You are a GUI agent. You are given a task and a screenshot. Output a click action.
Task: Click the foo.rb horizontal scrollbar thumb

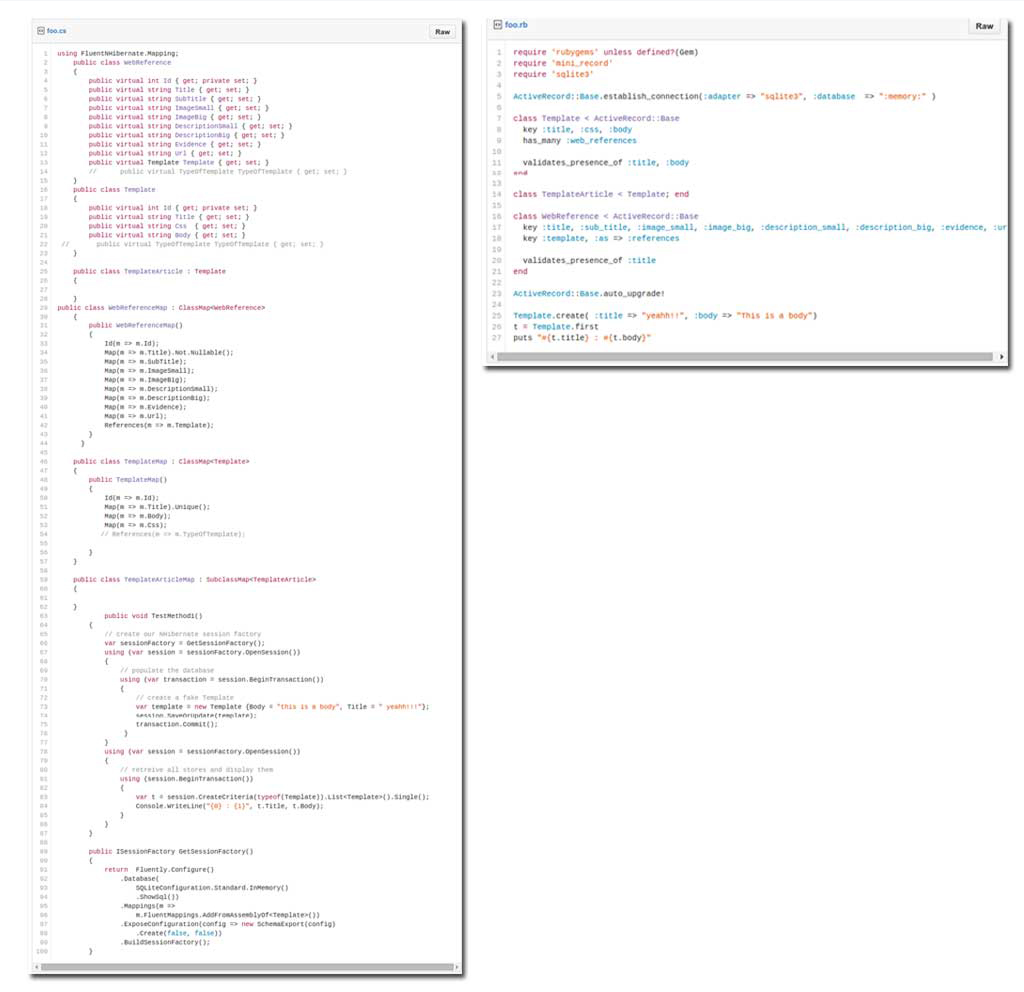740,356
